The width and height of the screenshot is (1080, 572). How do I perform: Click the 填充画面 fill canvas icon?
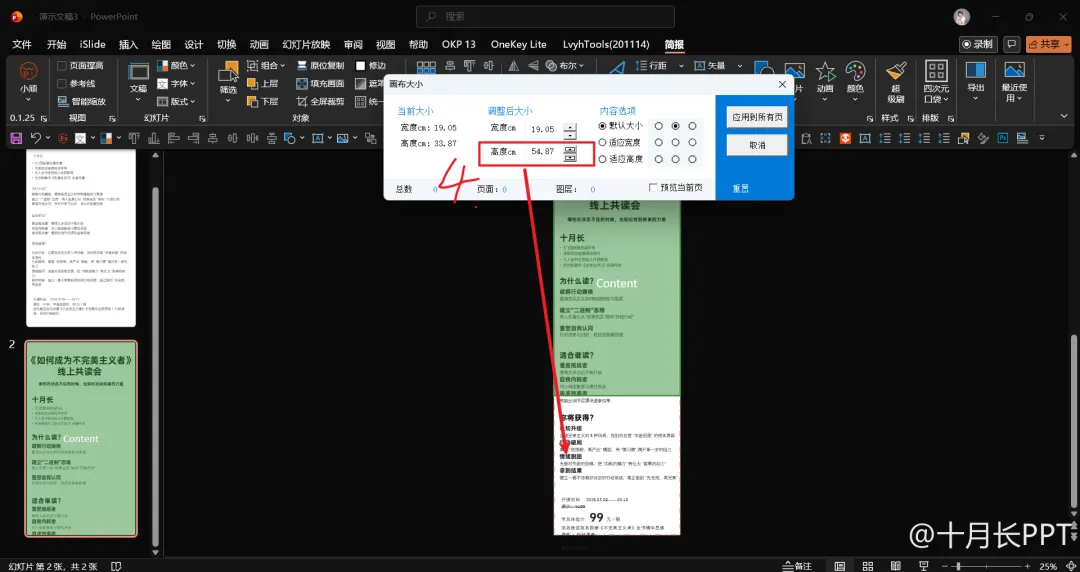coord(302,83)
